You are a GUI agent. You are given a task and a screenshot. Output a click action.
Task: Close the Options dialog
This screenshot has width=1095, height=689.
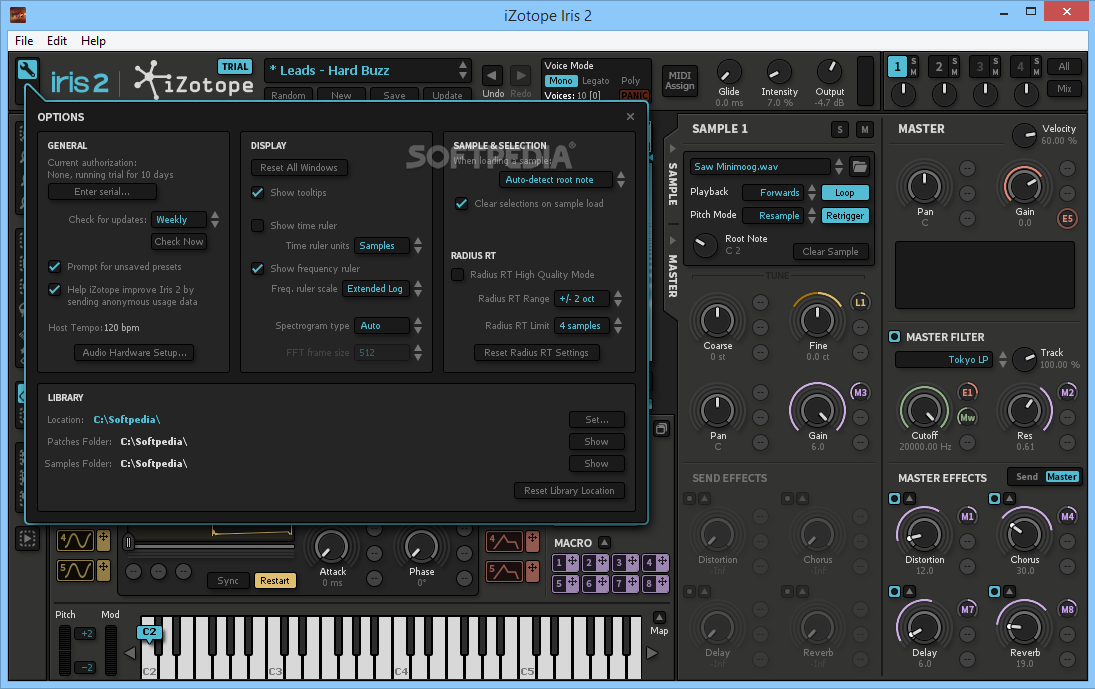pos(630,117)
